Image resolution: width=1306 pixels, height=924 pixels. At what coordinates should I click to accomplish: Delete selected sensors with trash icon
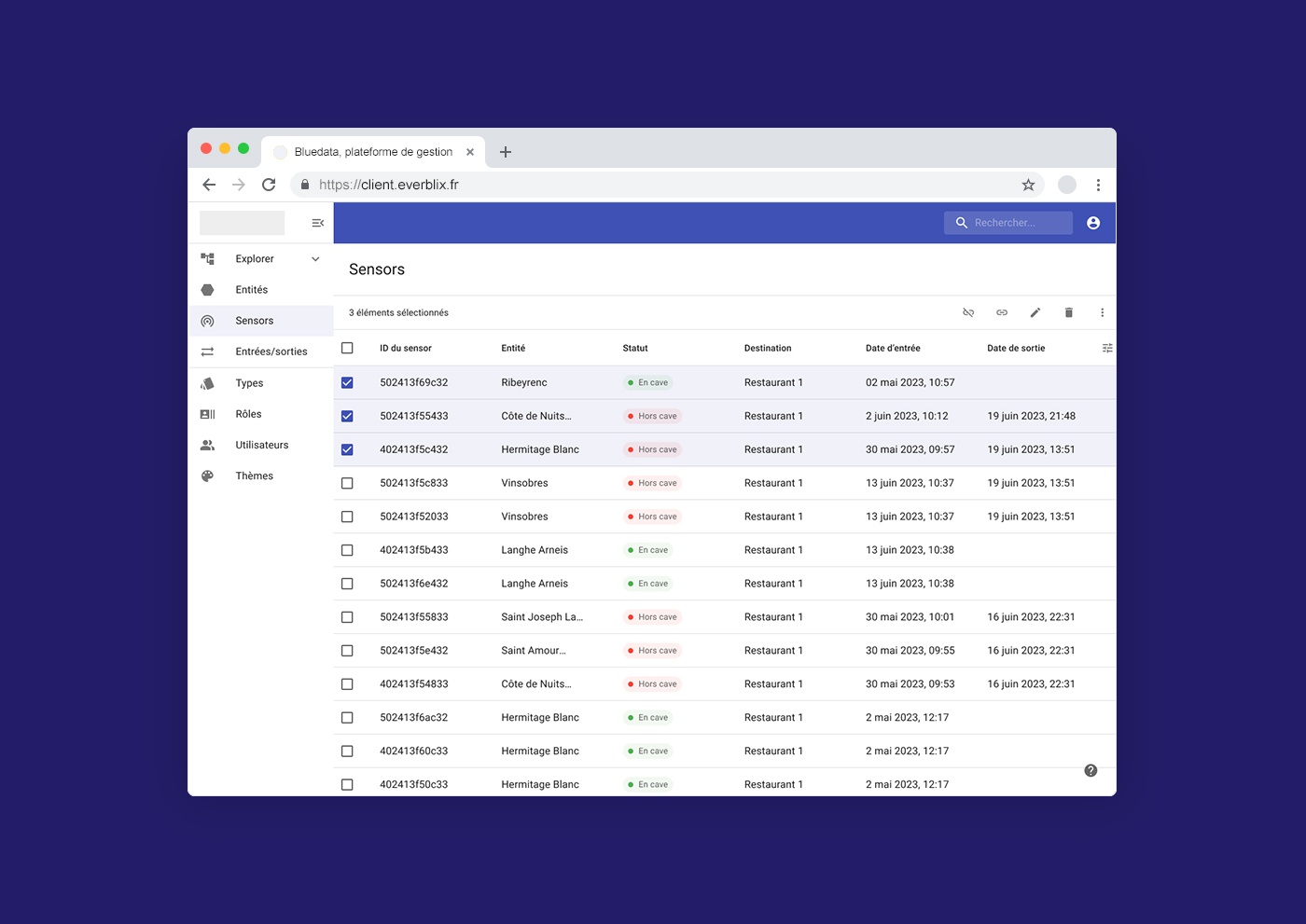(1069, 312)
